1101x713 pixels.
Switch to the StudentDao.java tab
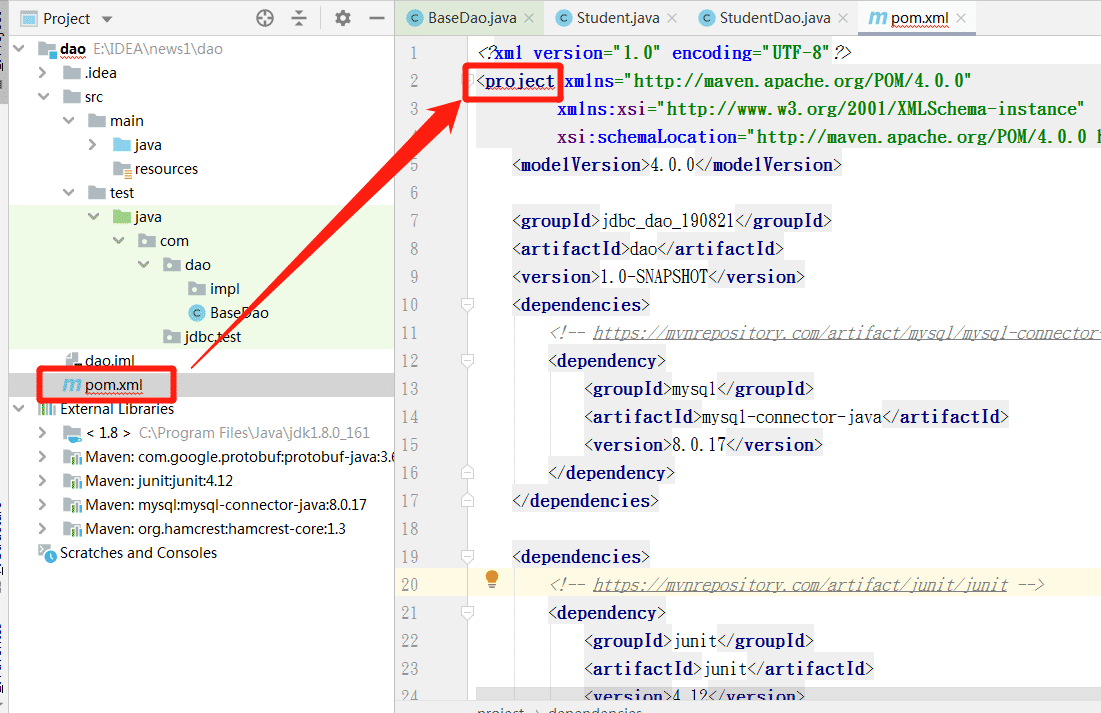tap(774, 18)
